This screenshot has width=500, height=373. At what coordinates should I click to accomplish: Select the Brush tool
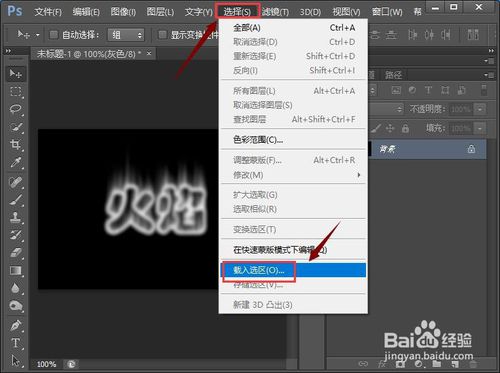click(x=16, y=200)
